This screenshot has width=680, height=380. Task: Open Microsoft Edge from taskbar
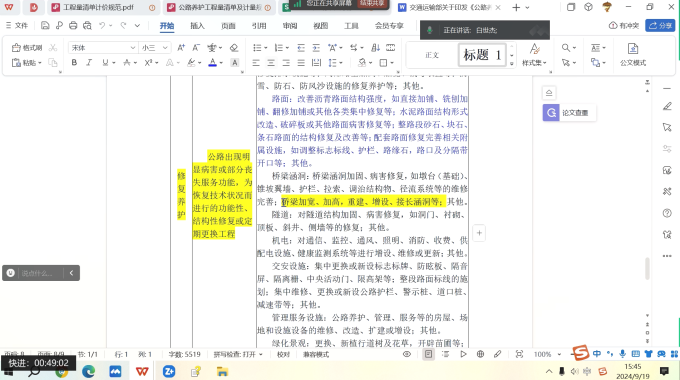[x=88, y=371]
